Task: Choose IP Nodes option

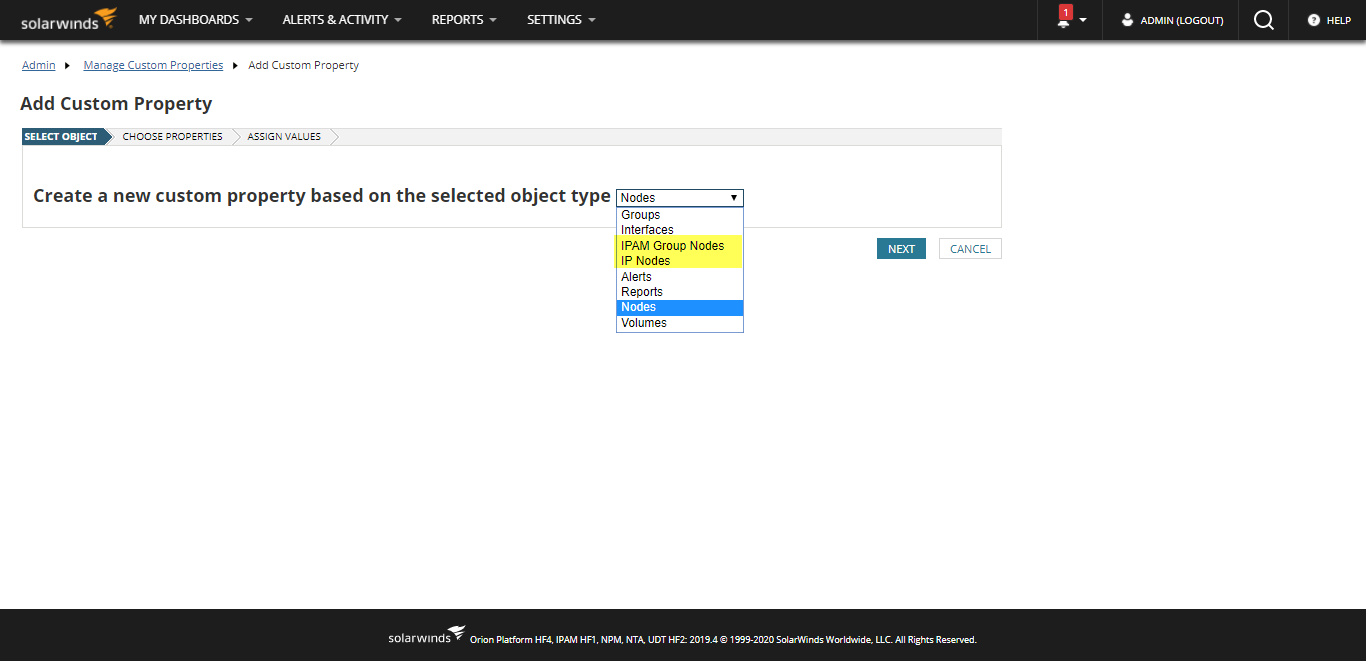Action: pyautogui.click(x=680, y=261)
